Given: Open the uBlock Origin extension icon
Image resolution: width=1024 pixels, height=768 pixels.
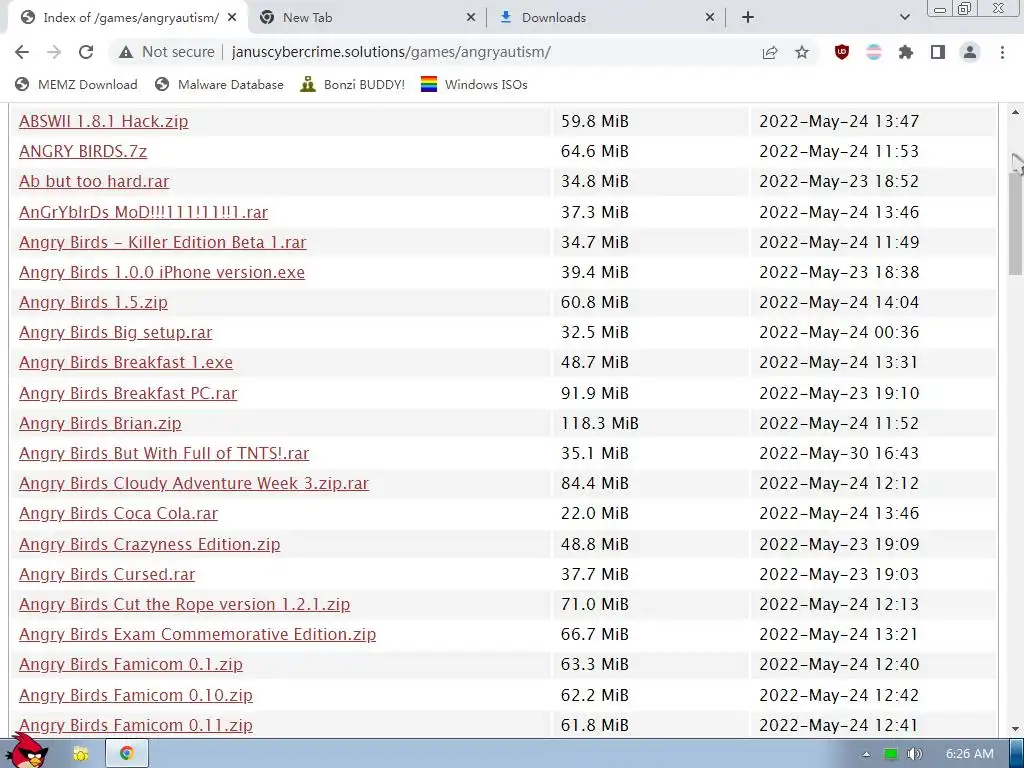Looking at the screenshot, I should pyautogui.click(x=842, y=52).
